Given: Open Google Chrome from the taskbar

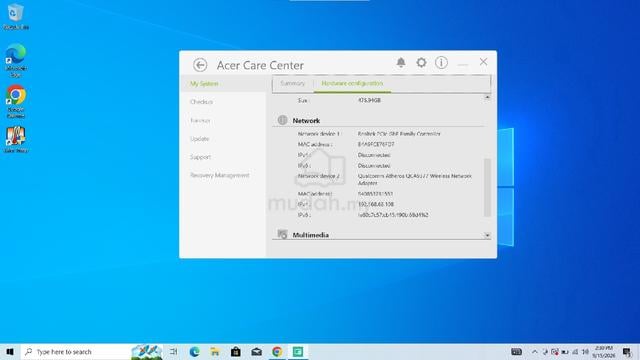Looking at the screenshot, I should coord(277,351).
